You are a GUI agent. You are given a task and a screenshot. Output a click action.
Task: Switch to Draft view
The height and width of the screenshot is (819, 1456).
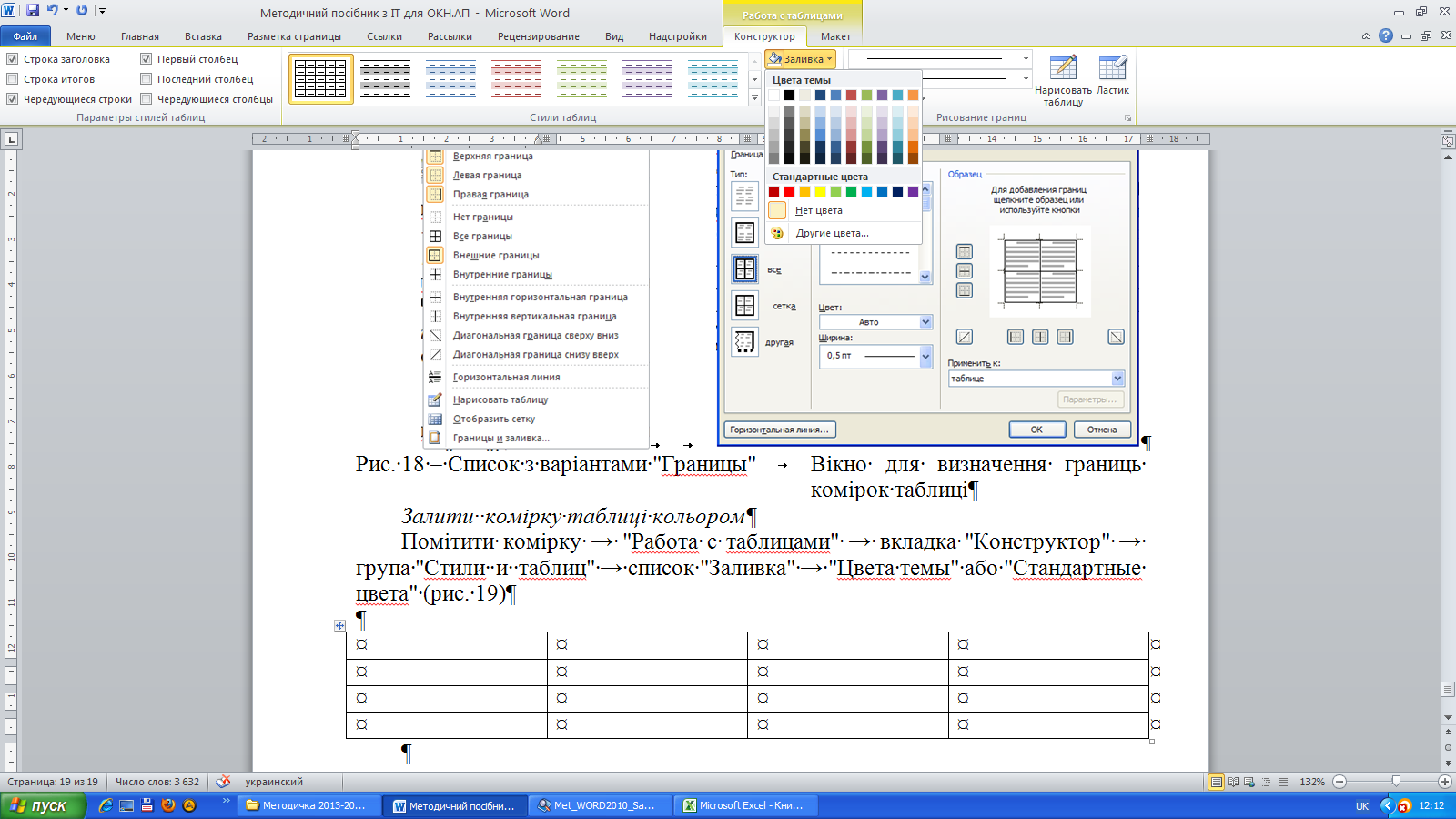(x=1283, y=782)
